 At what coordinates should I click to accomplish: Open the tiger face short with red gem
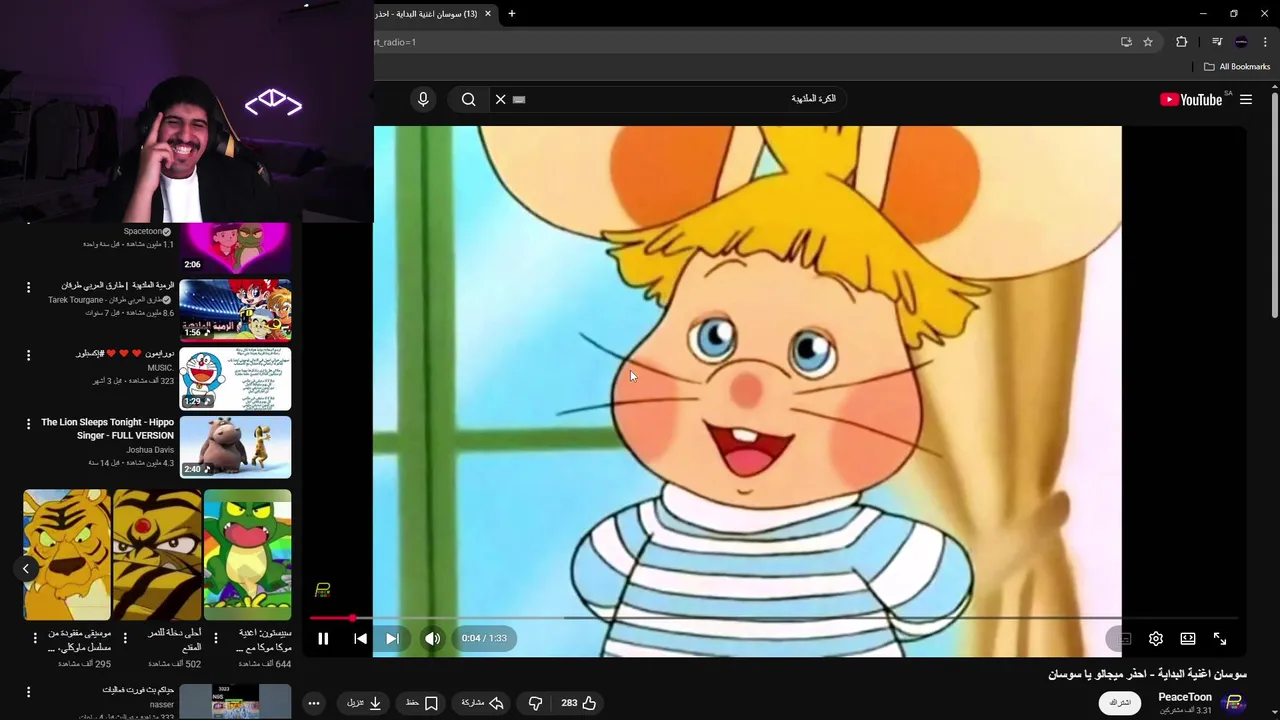click(157, 555)
